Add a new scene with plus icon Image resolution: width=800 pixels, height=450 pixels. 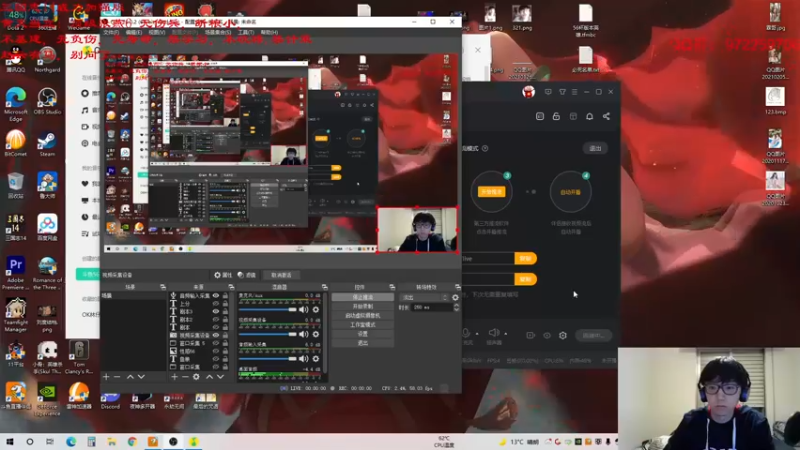(x=106, y=377)
